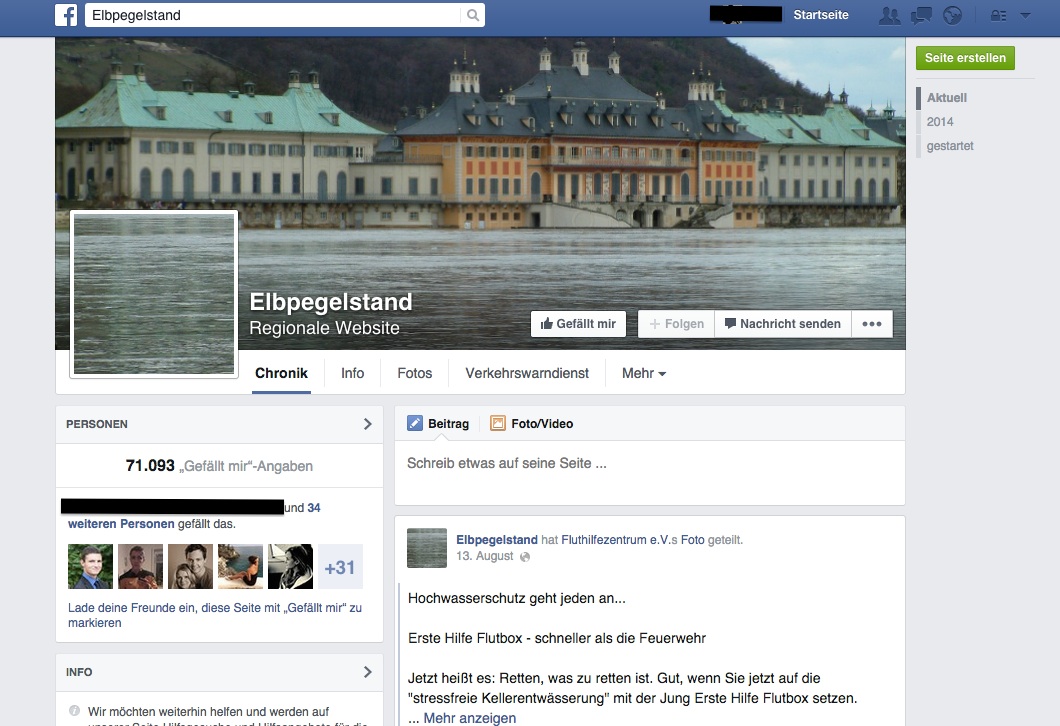The image size is (1060, 726).
Task: Expand the Personen section chevron
Action: point(367,424)
